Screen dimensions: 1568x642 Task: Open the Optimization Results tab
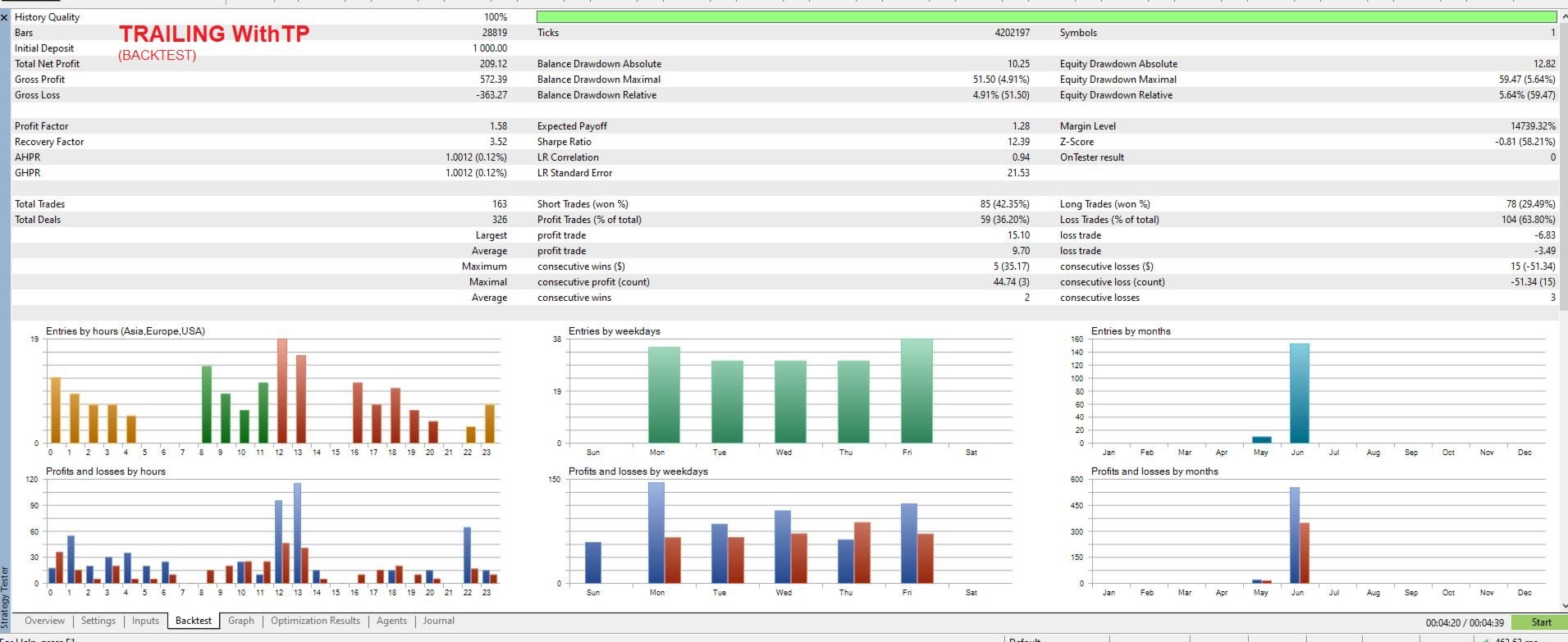315,621
